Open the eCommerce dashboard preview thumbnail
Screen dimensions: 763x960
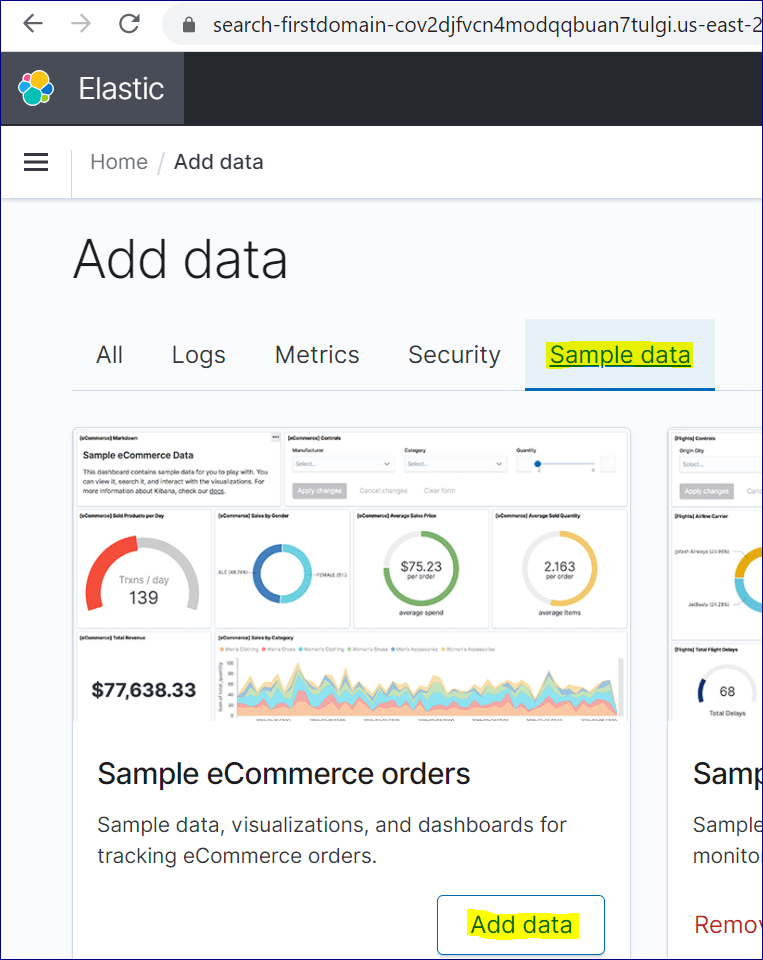351,575
